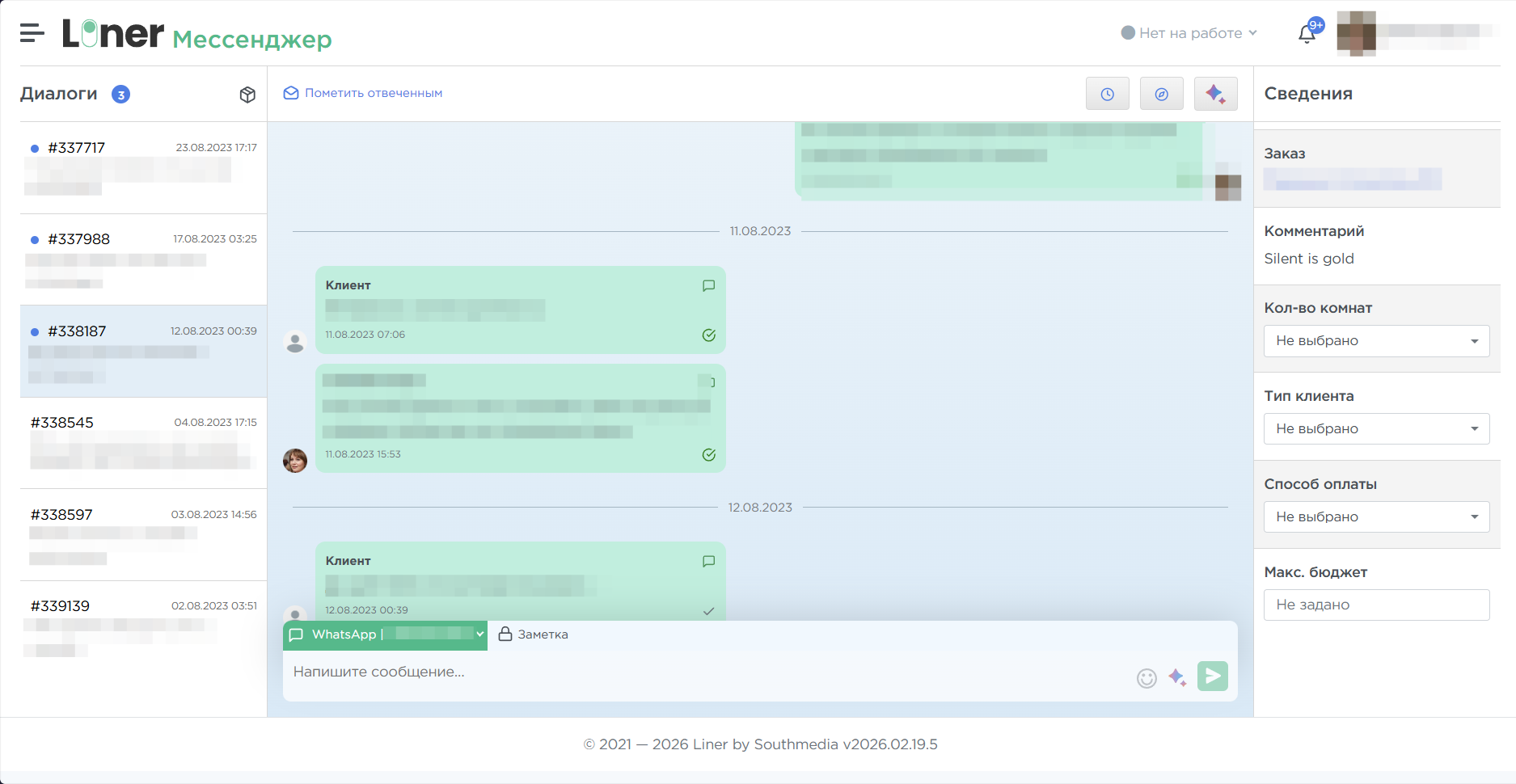This screenshot has width=1516, height=784.
Task: Click the green send message button
Action: coord(1212,677)
